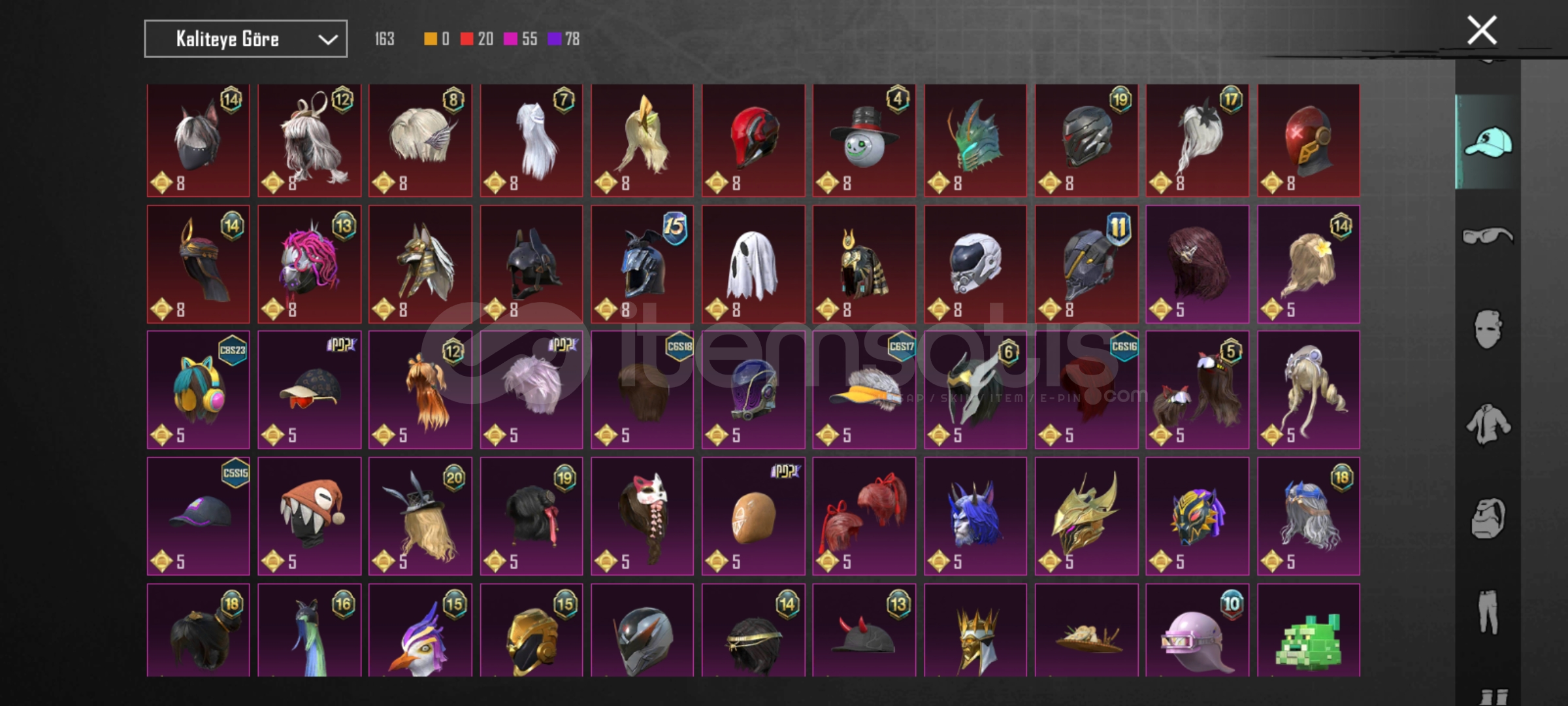The image size is (1568, 706).
Task: Select the white ghost sheet headwear
Action: (753, 265)
